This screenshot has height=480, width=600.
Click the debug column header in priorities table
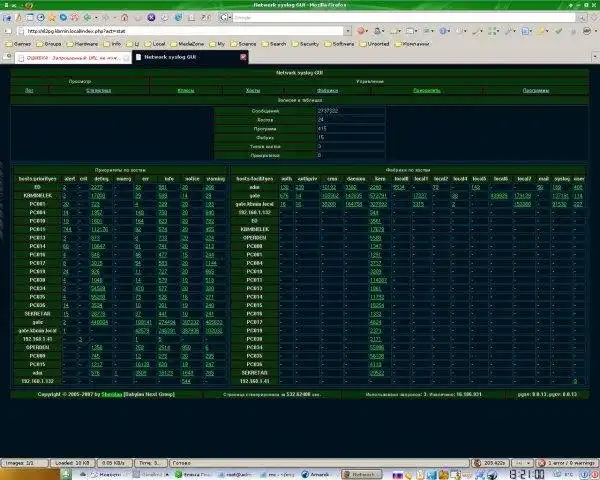[101, 179]
